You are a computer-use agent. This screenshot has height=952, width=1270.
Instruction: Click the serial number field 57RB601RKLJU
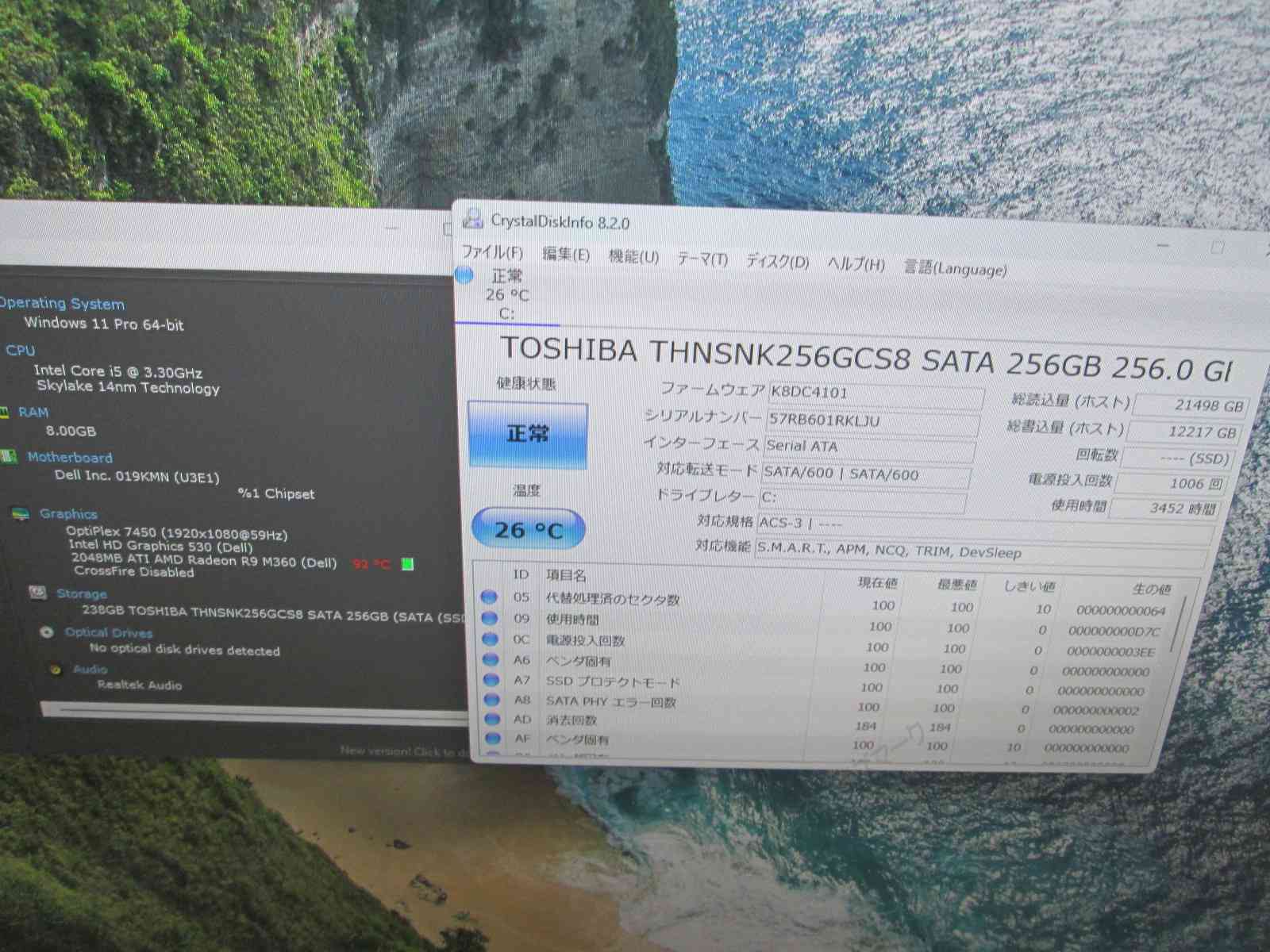pyautogui.click(x=872, y=421)
